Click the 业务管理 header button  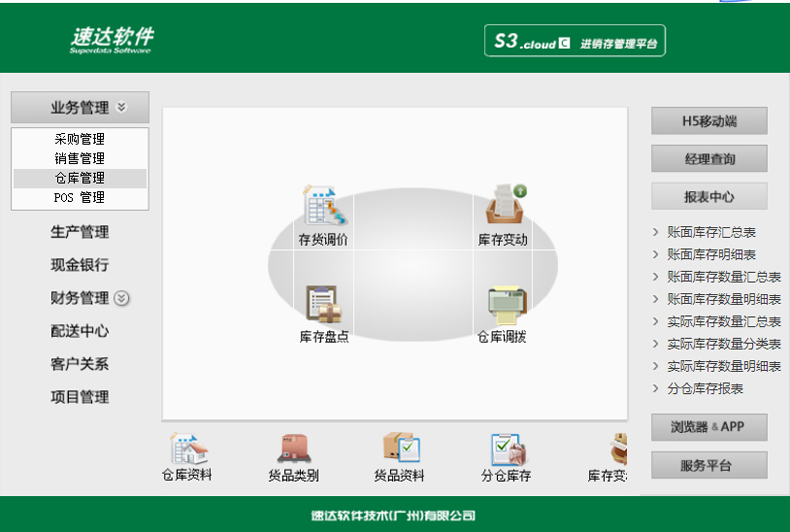tap(80, 107)
